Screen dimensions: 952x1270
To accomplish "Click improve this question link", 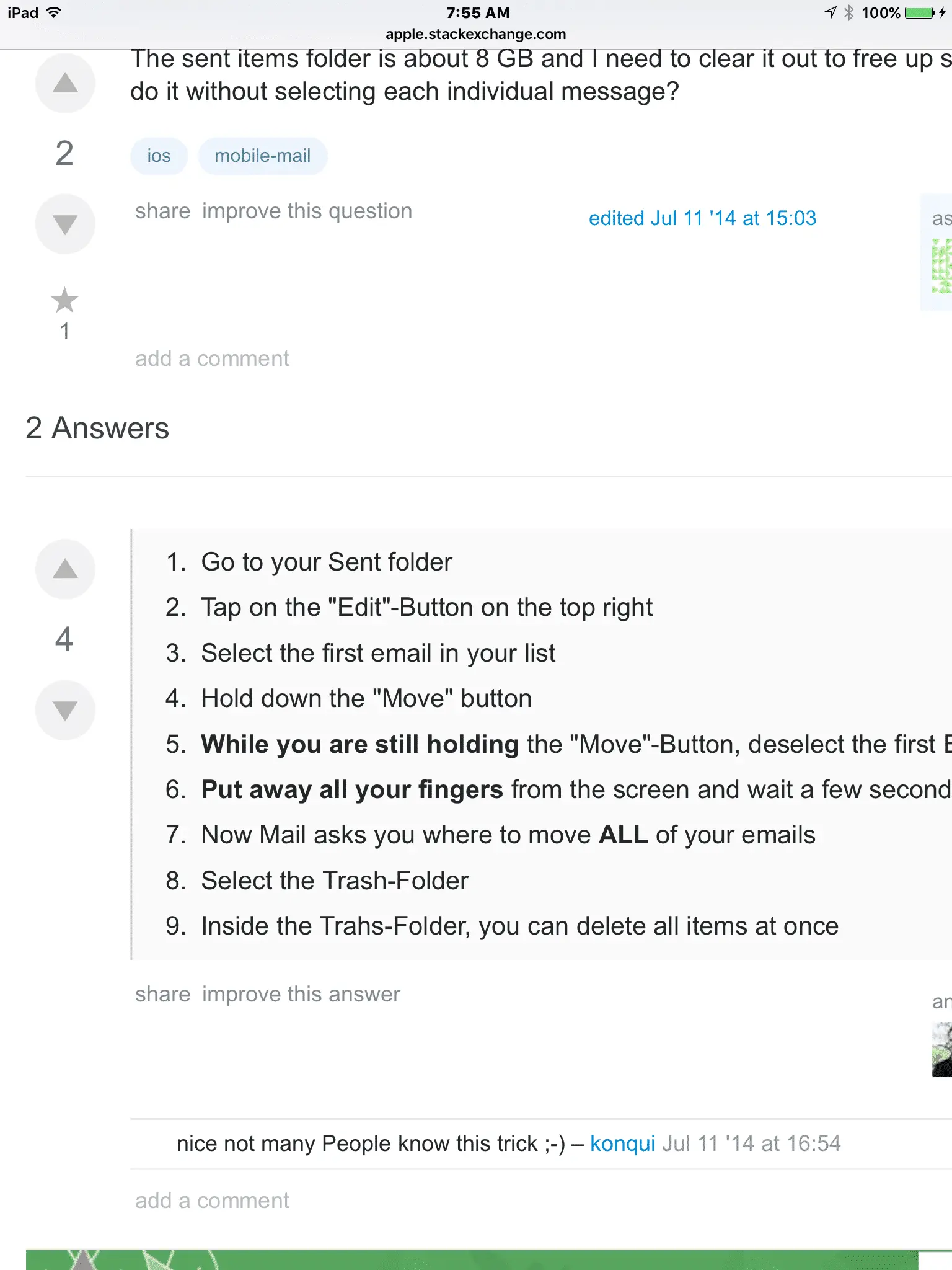I will tap(307, 211).
